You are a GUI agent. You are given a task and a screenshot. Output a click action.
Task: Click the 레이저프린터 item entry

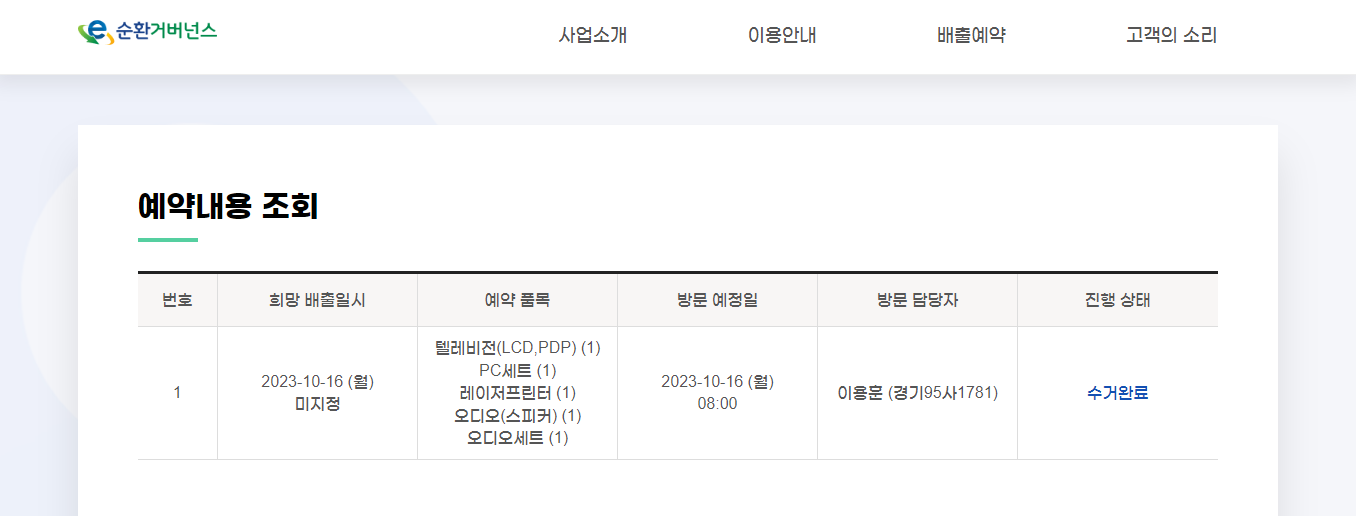pos(517,393)
